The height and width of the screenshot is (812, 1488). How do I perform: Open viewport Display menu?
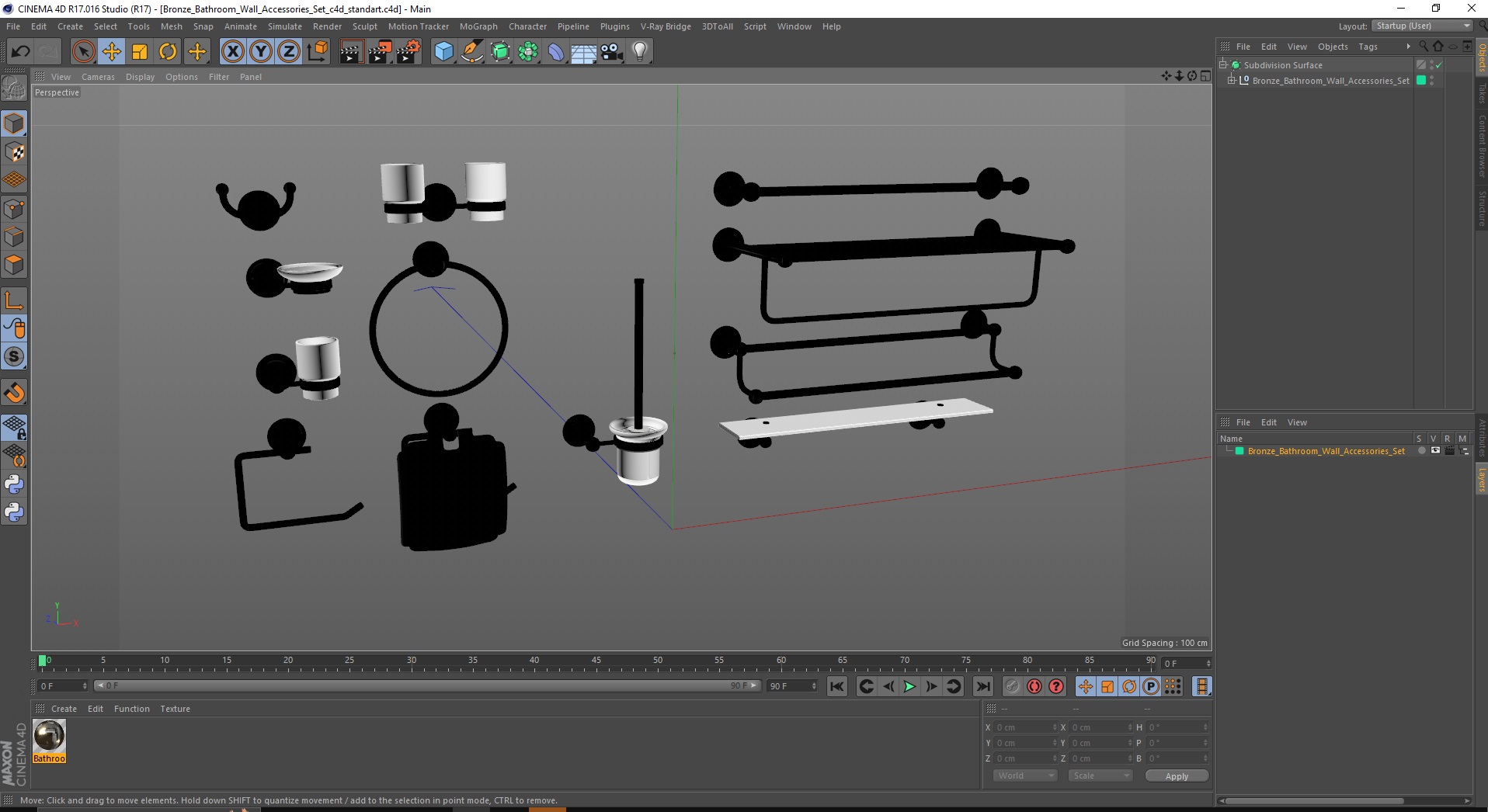[141, 77]
